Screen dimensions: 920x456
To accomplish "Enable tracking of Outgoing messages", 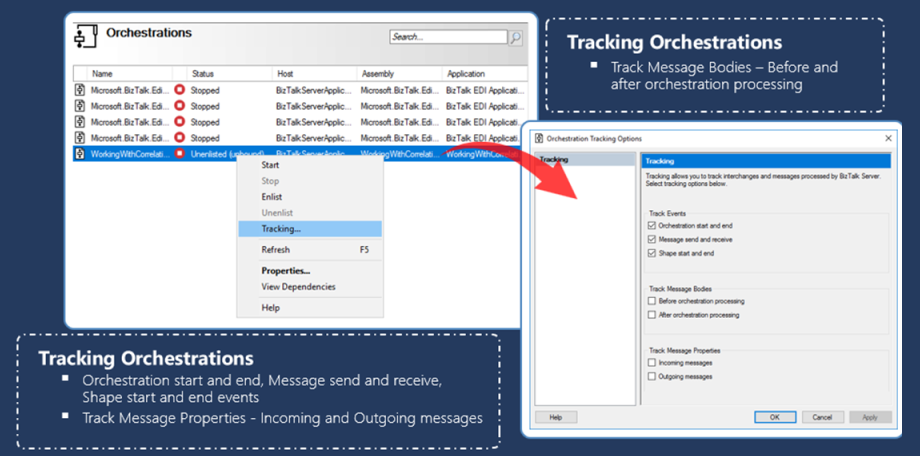I will (x=651, y=377).
